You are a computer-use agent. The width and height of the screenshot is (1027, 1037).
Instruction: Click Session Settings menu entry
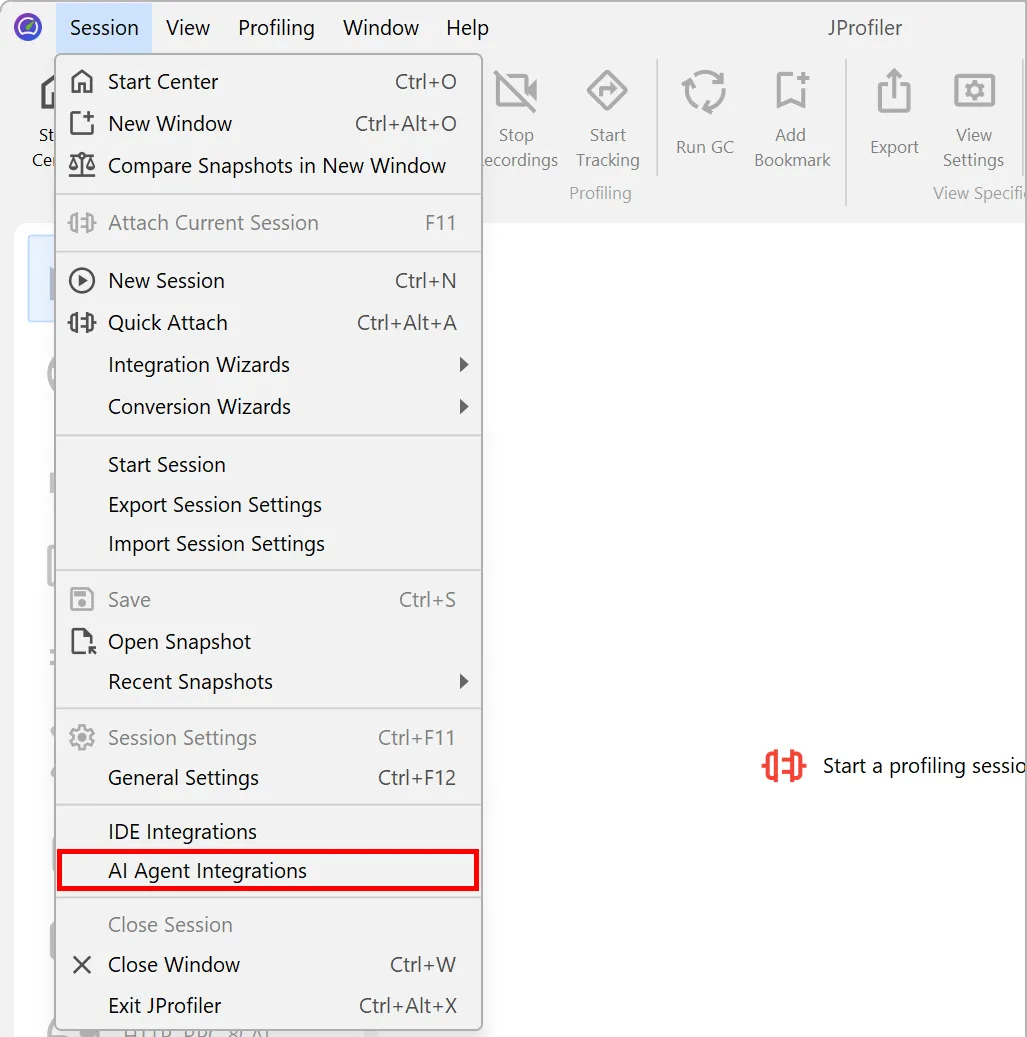[268, 737]
